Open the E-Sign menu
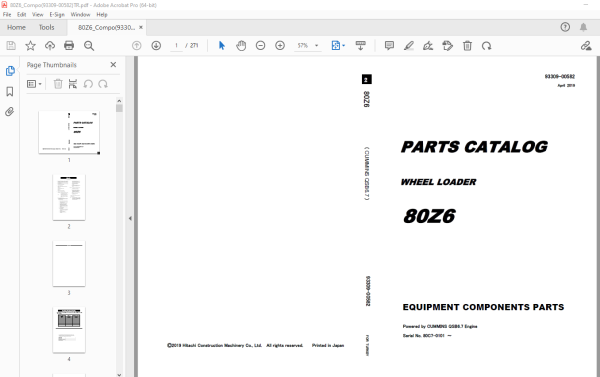Viewport: 600px width, 377px height. [x=57, y=15]
